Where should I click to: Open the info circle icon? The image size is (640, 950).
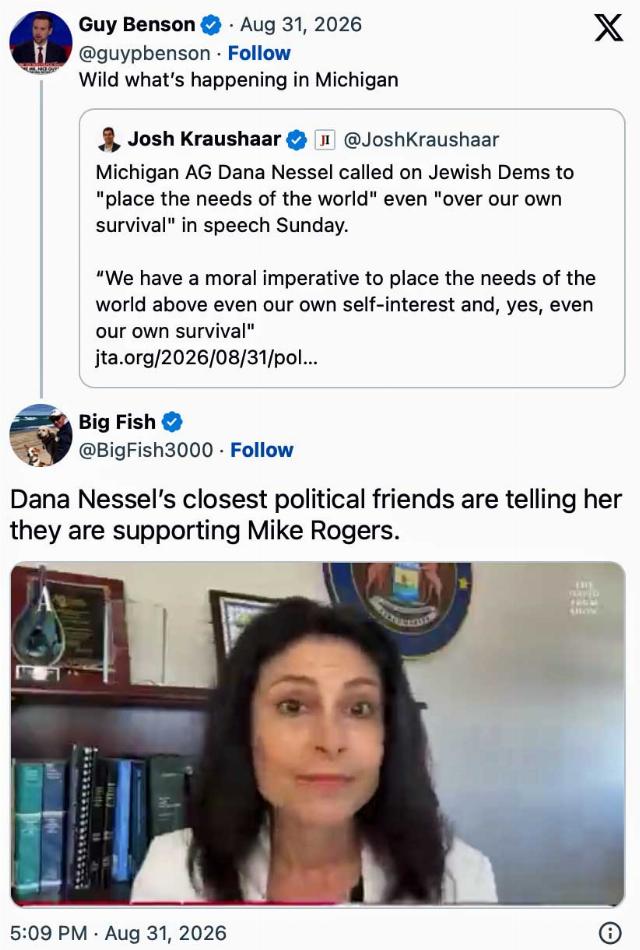tap(609, 932)
